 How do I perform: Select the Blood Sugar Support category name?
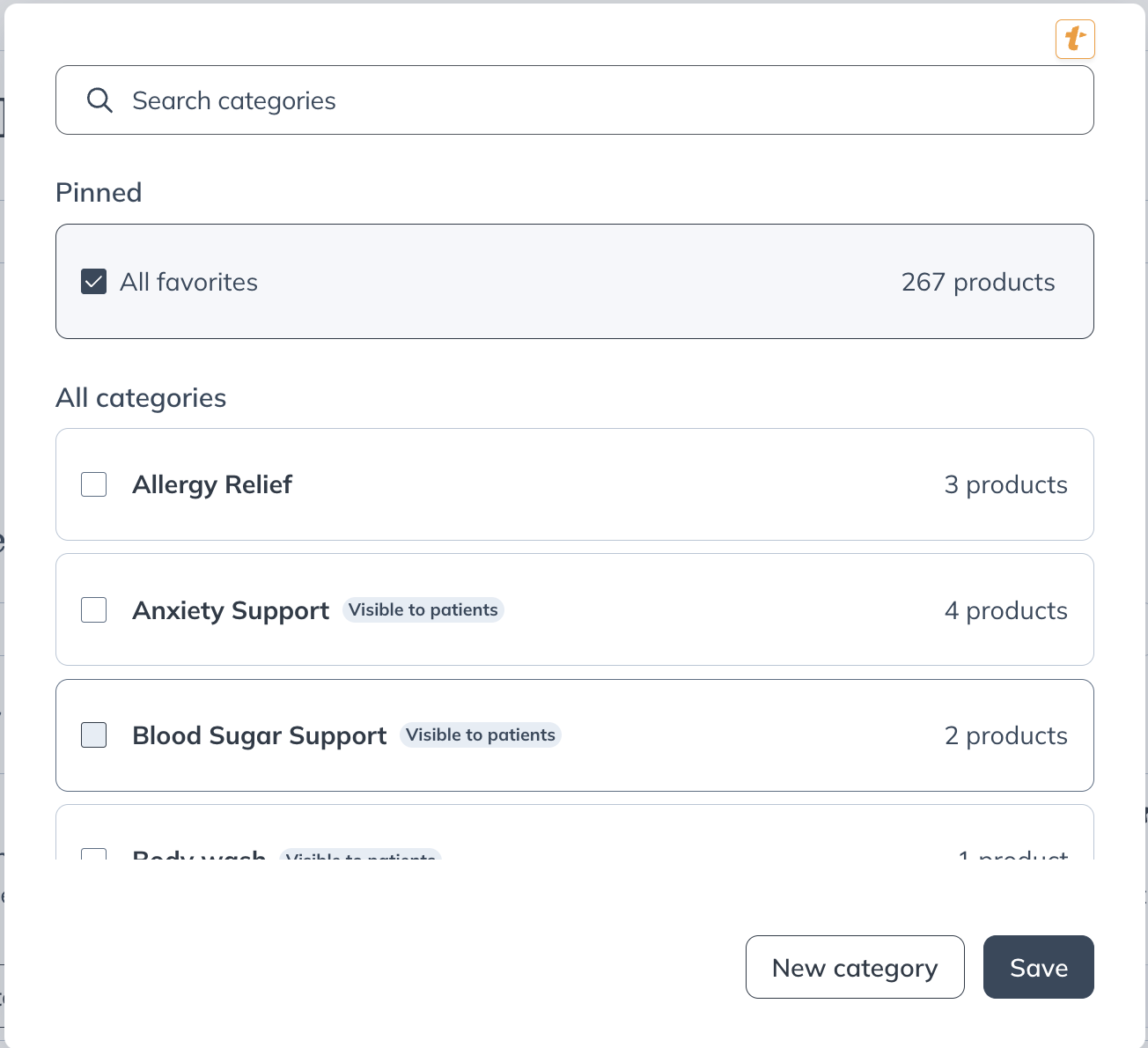pos(260,735)
